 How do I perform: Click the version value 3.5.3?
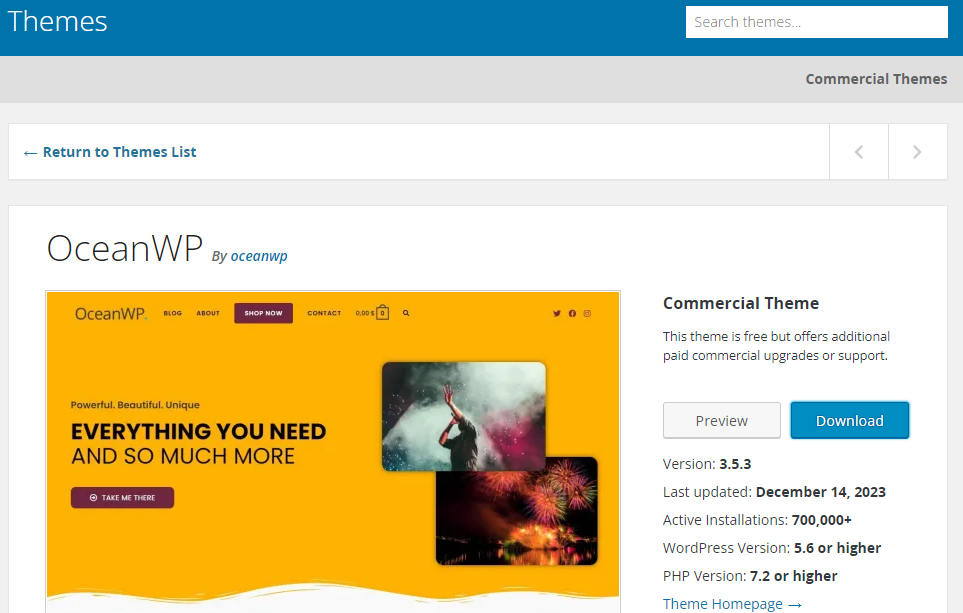coord(735,464)
